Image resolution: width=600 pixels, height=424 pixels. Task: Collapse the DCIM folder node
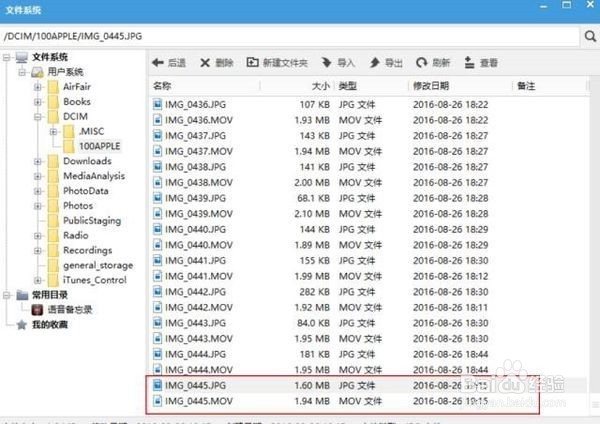[38, 117]
